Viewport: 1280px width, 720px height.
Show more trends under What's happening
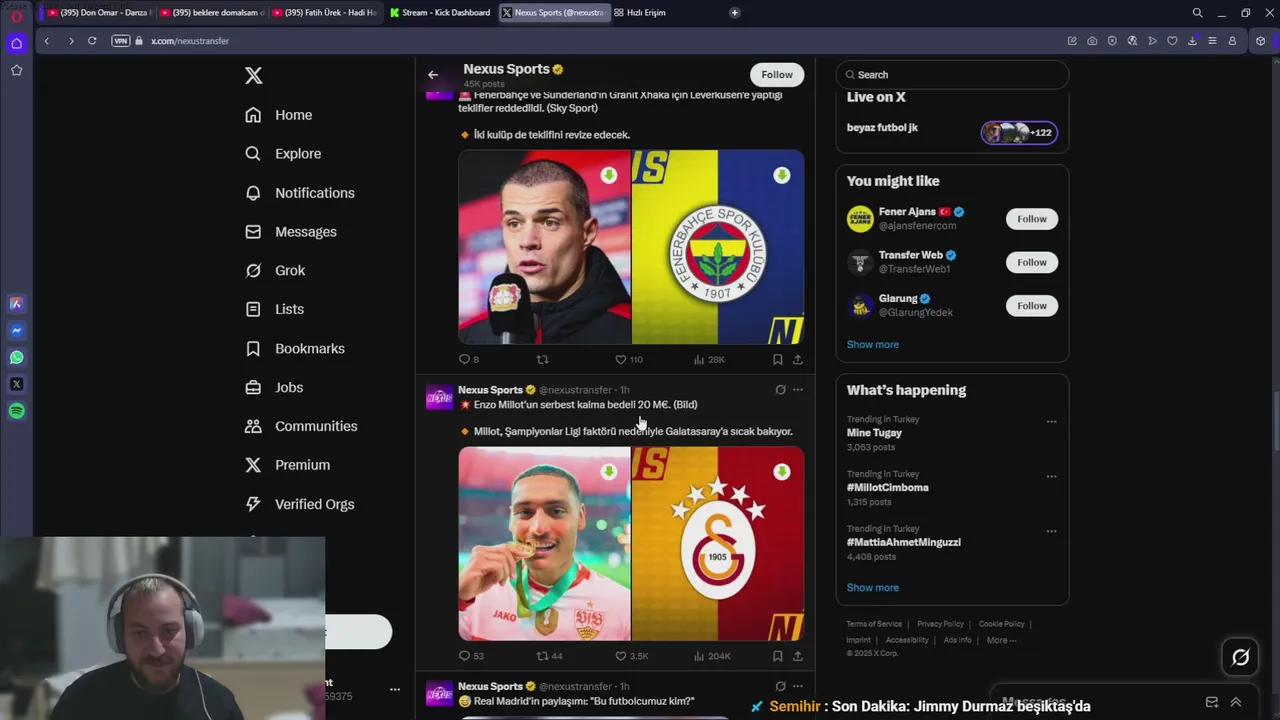[x=873, y=588]
